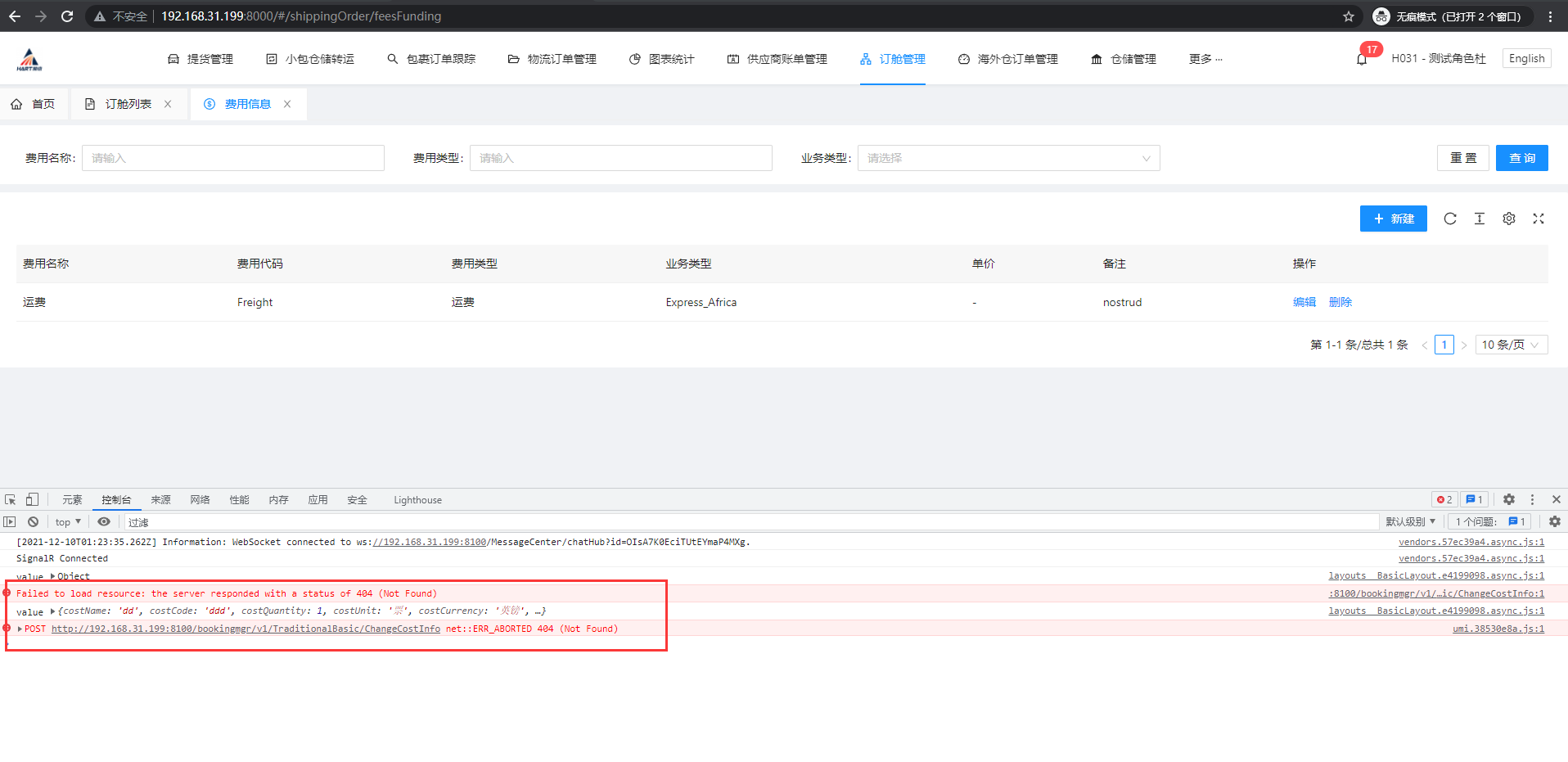This screenshot has width=1568, height=762.
Task: Clear the console with the clear icon
Action: click(x=33, y=521)
